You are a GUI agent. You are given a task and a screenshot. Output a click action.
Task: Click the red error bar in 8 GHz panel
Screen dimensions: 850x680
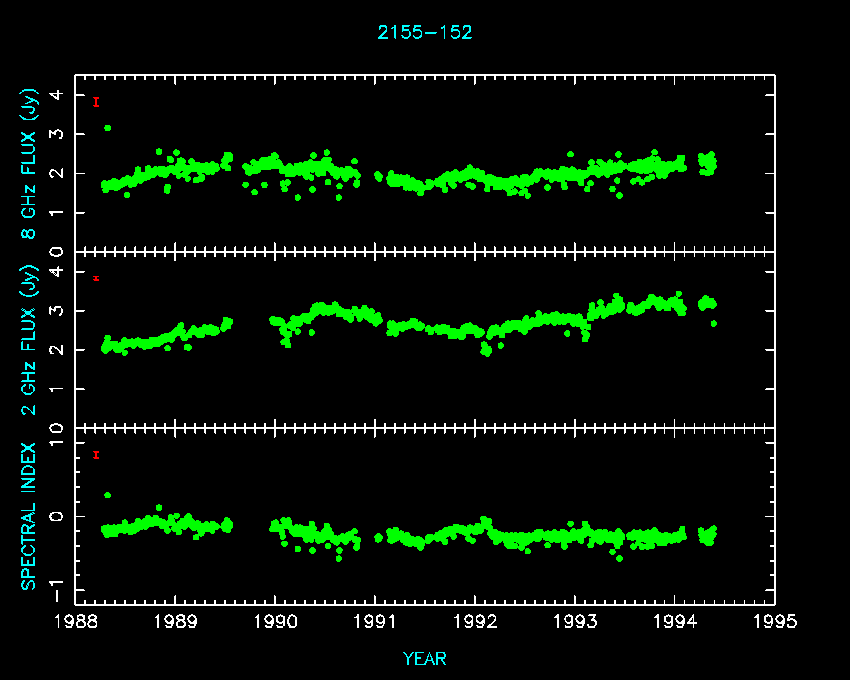point(96,102)
